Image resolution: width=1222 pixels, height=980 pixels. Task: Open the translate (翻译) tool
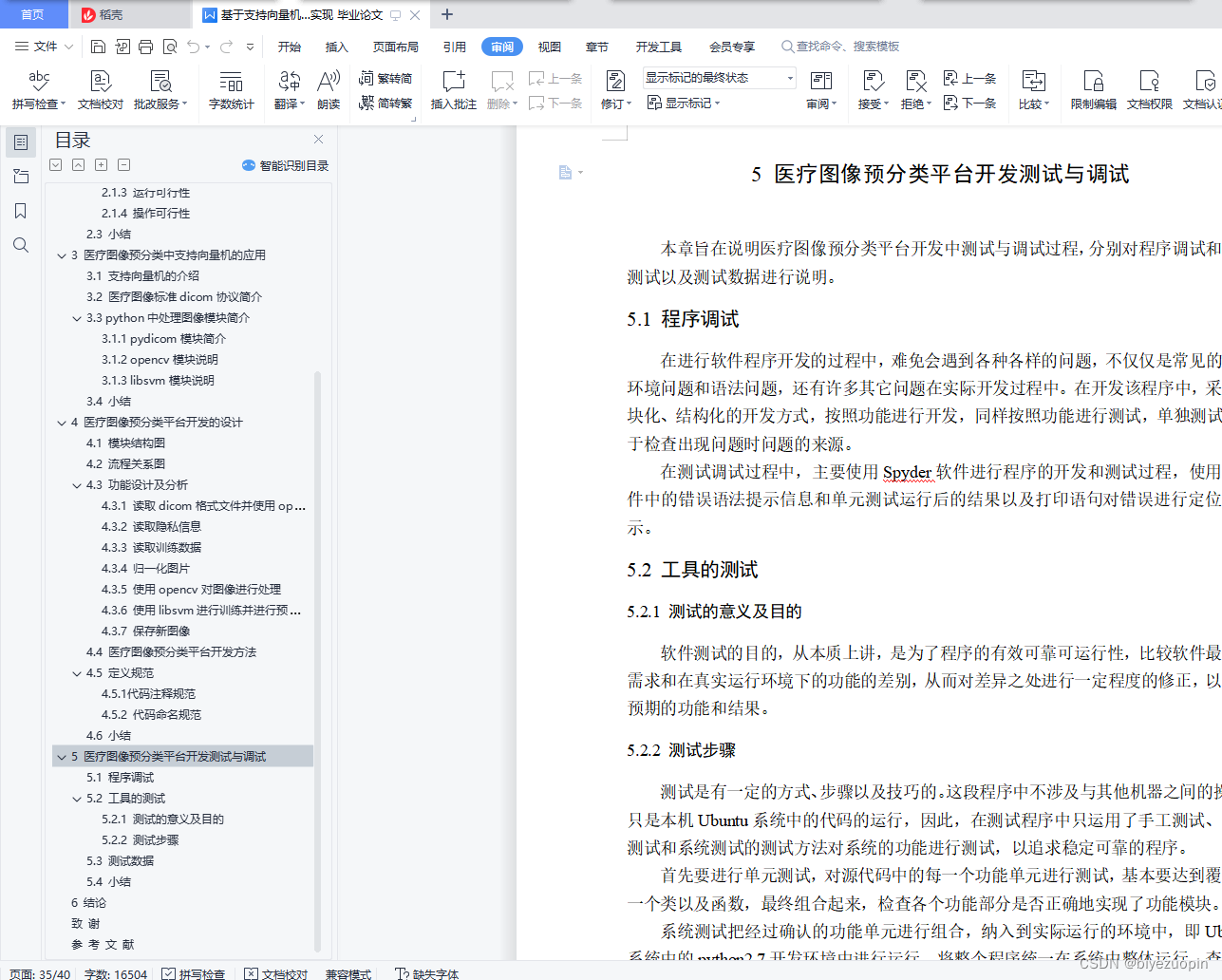click(x=290, y=90)
